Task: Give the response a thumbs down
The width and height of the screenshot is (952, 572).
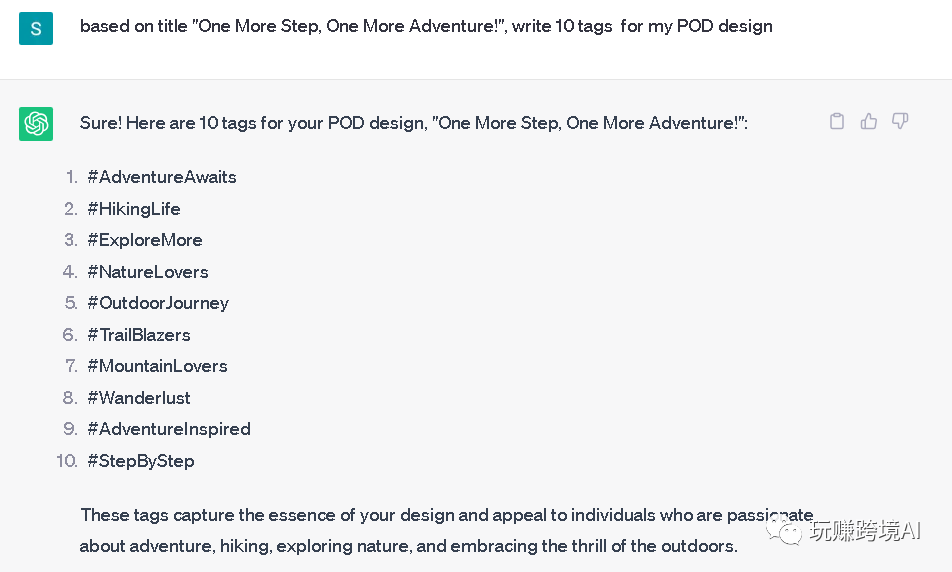Action: [900, 121]
